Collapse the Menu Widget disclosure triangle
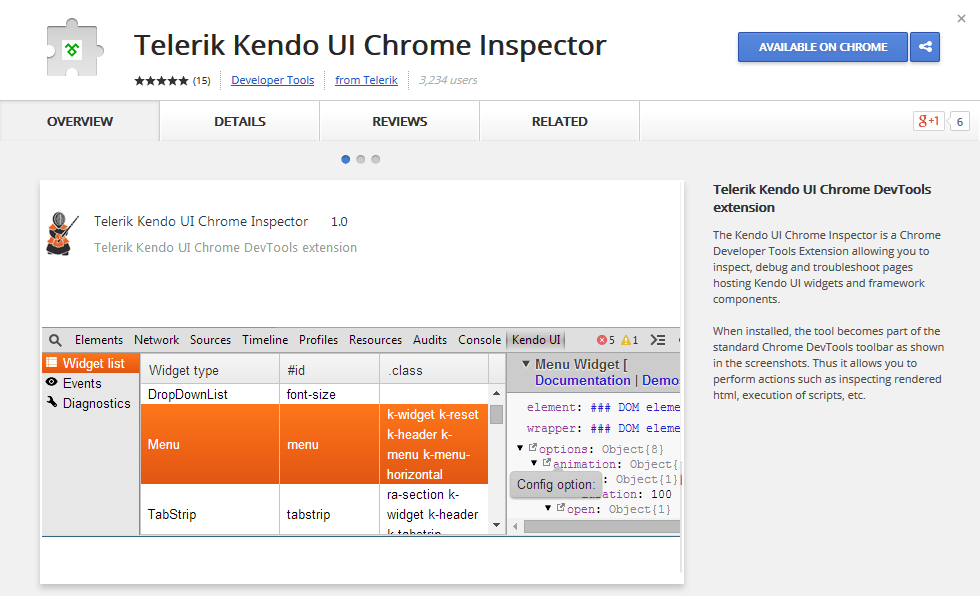This screenshot has width=980, height=596. [x=526, y=364]
